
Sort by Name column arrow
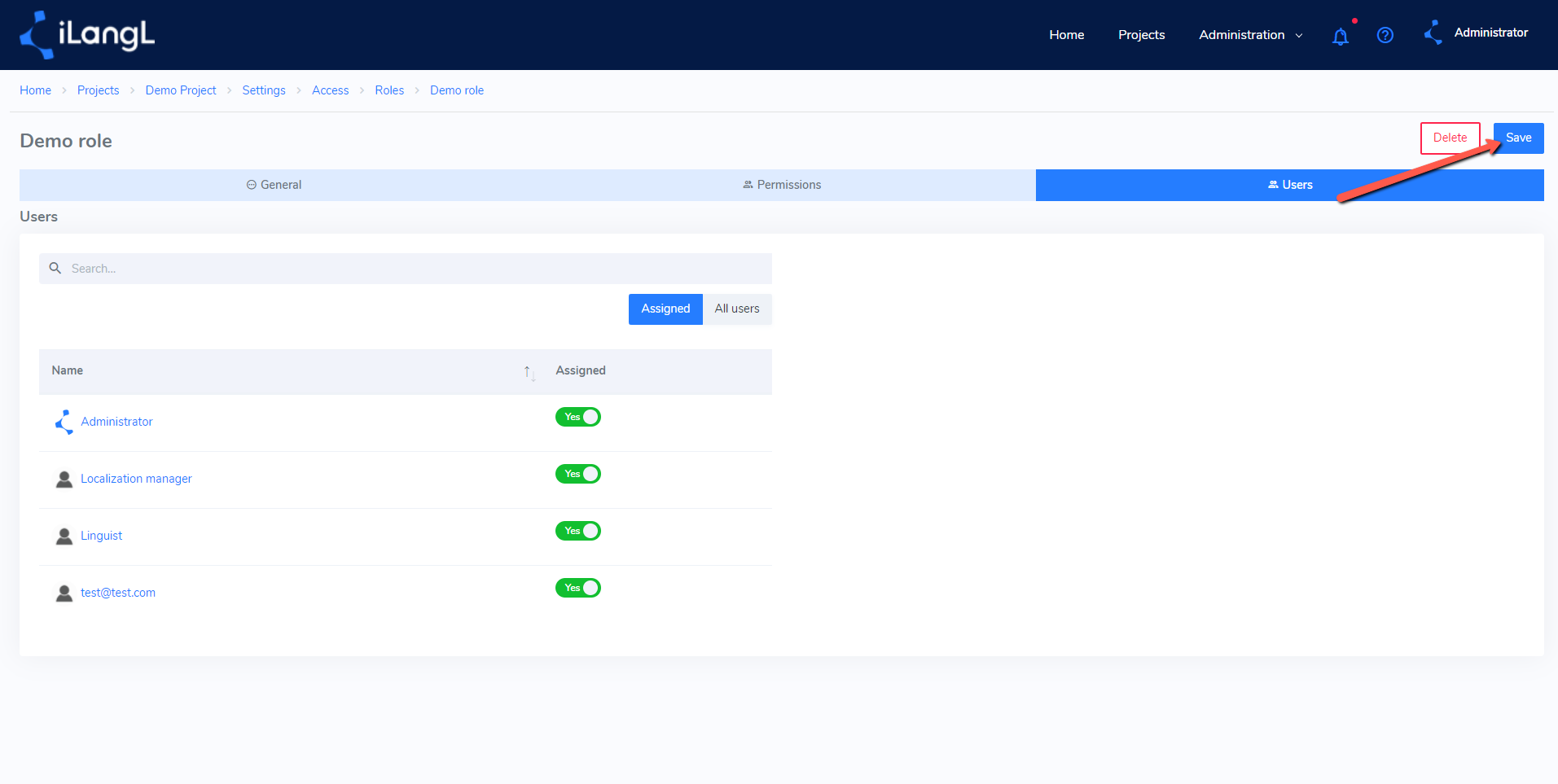click(x=529, y=372)
